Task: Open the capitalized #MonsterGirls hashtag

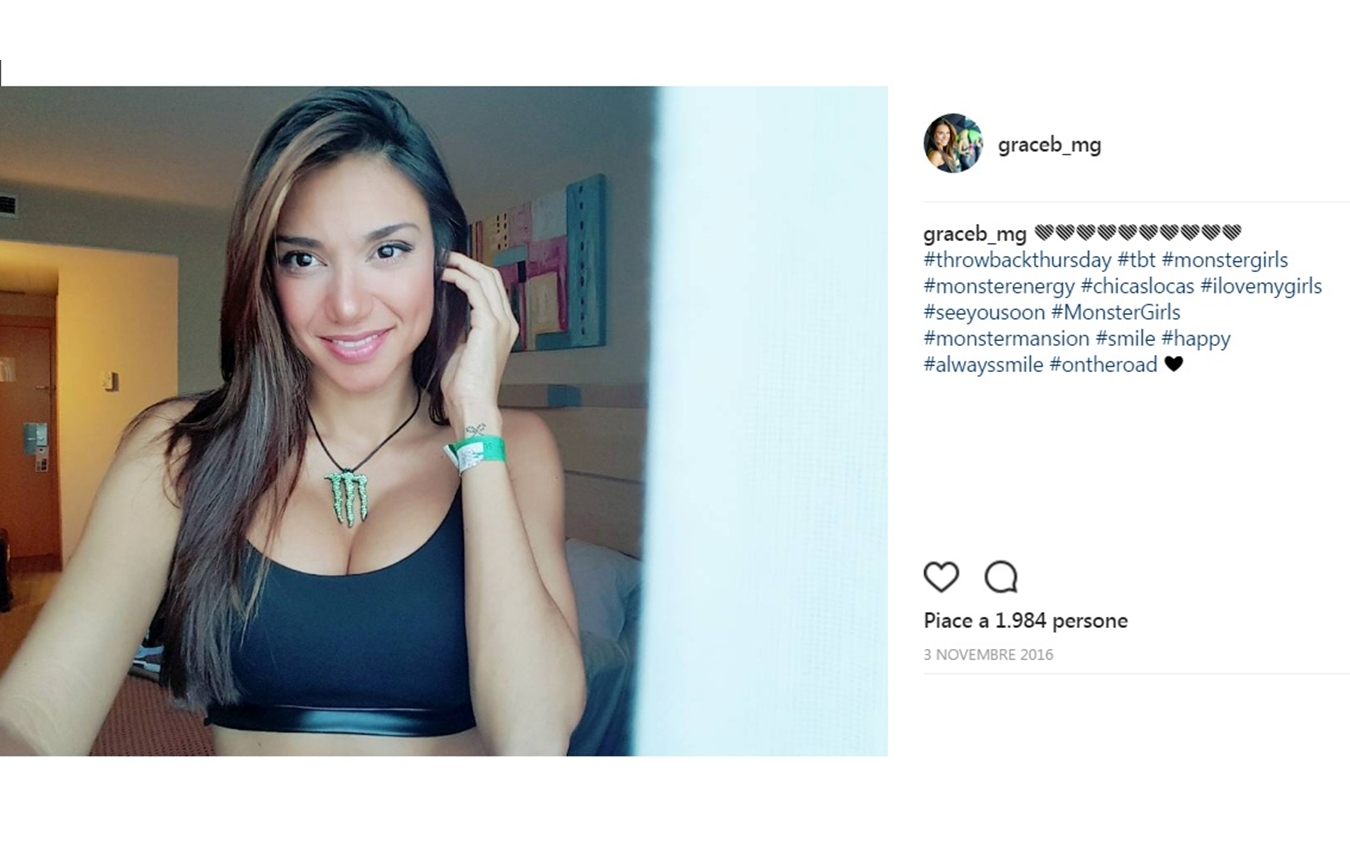Action: point(1115,312)
